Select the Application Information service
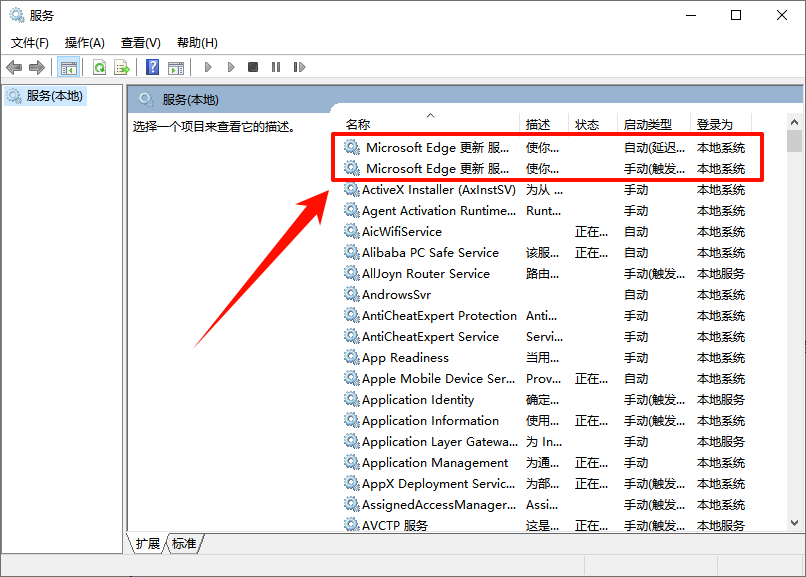The width and height of the screenshot is (806, 577). 547,421
